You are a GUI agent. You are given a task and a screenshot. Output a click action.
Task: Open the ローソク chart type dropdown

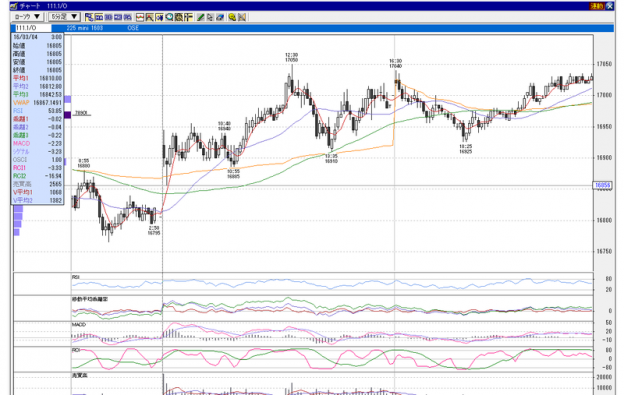pyautogui.click(x=27, y=17)
